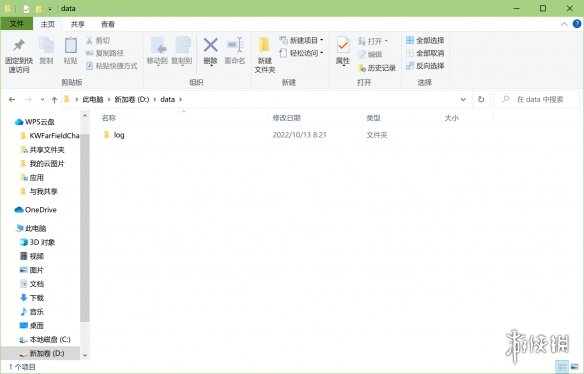Screen dimensions: 584x374
Task: Click the red X Delete (删除) icon
Action: click(210, 45)
